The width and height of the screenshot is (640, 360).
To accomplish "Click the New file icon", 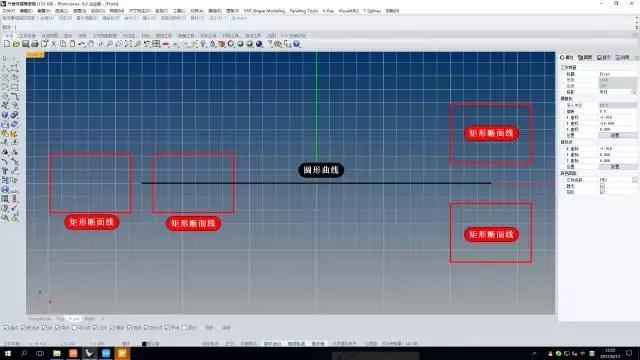I will (x=7, y=44).
